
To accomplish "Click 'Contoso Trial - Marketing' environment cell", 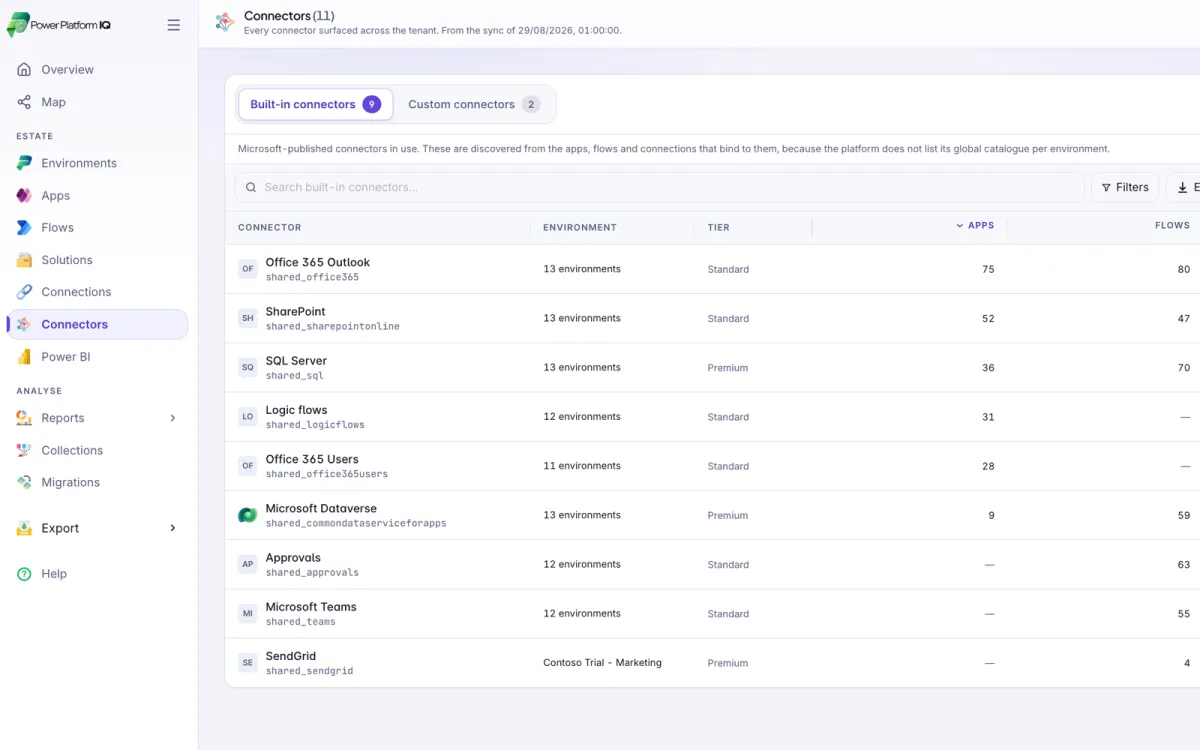I will [602, 663].
